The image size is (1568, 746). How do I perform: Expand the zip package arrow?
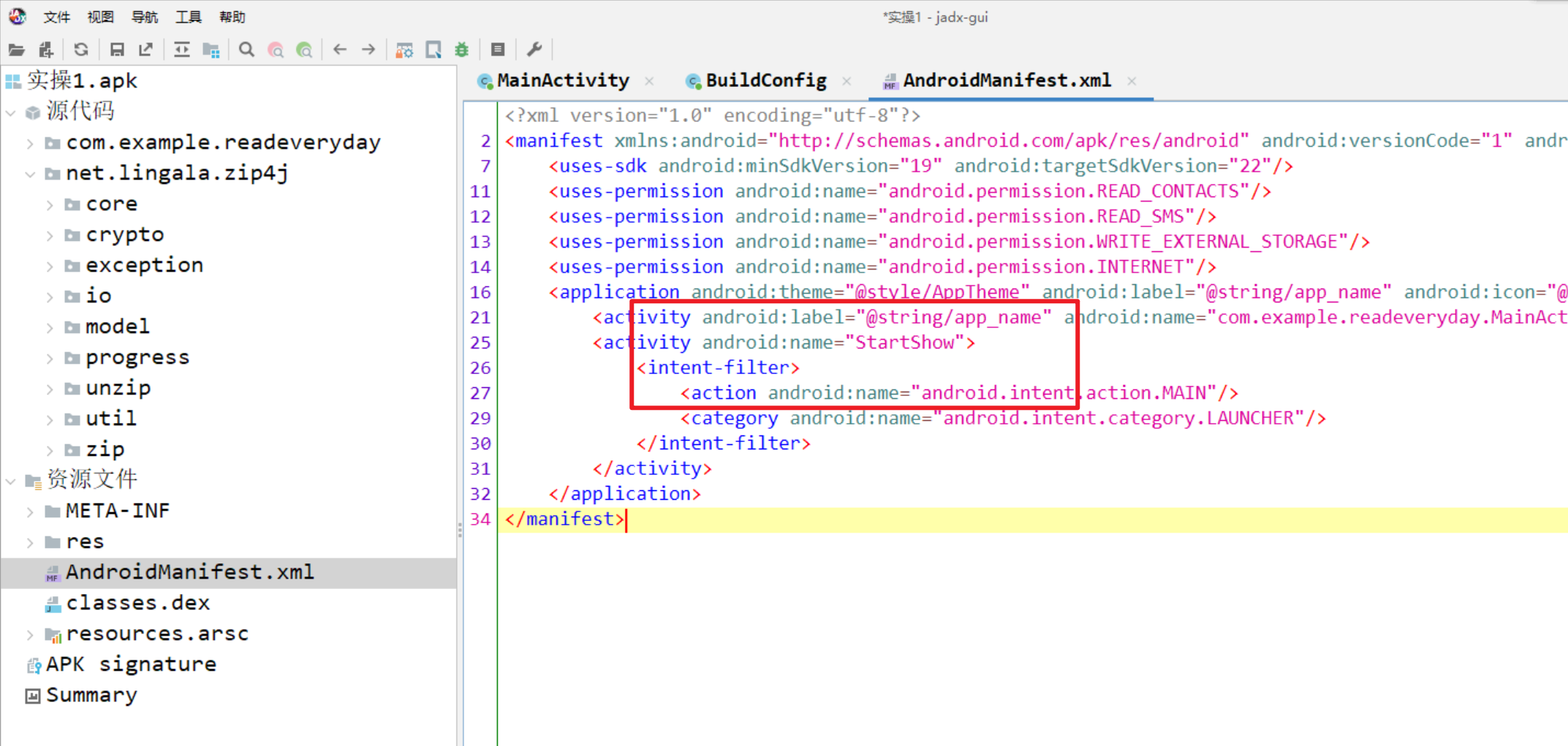pos(50,450)
